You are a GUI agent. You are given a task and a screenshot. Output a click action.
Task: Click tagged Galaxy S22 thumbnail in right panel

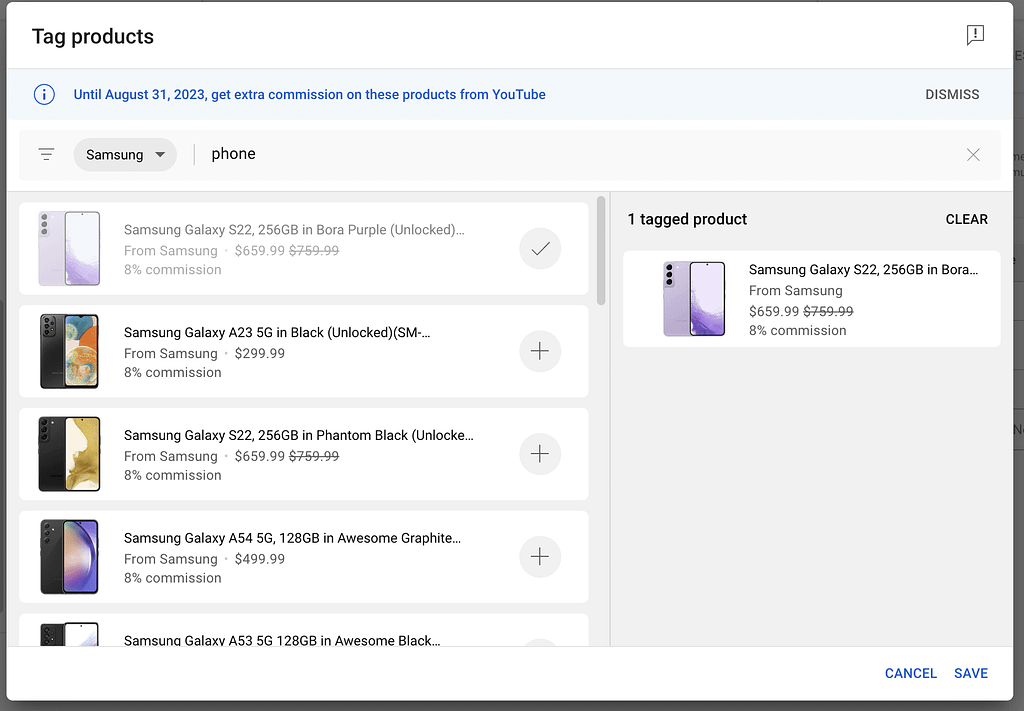pos(694,299)
